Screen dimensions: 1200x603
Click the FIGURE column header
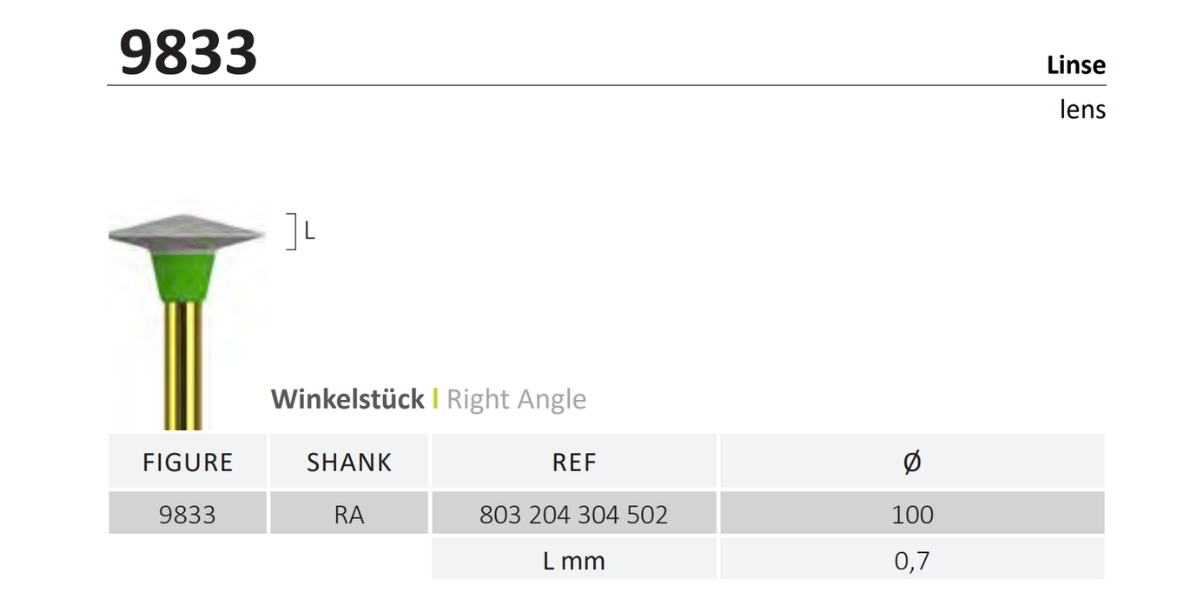(x=188, y=462)
